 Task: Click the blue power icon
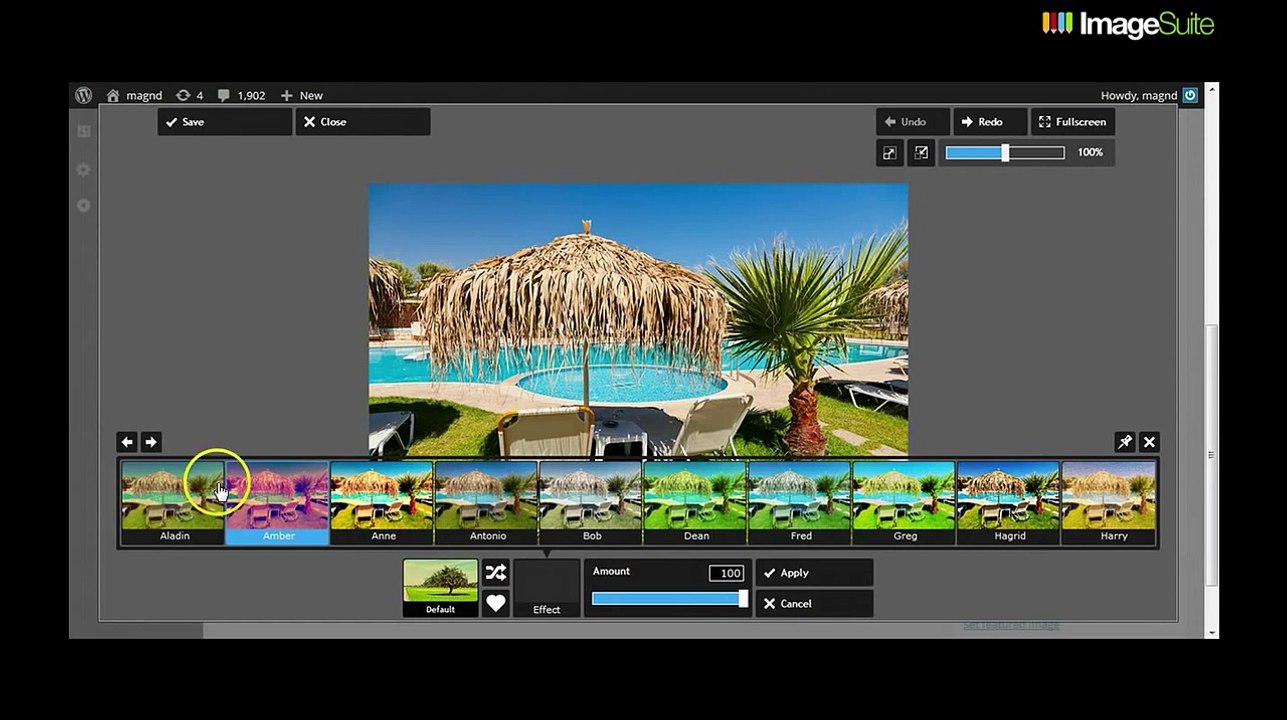[x=1190, y=95]
